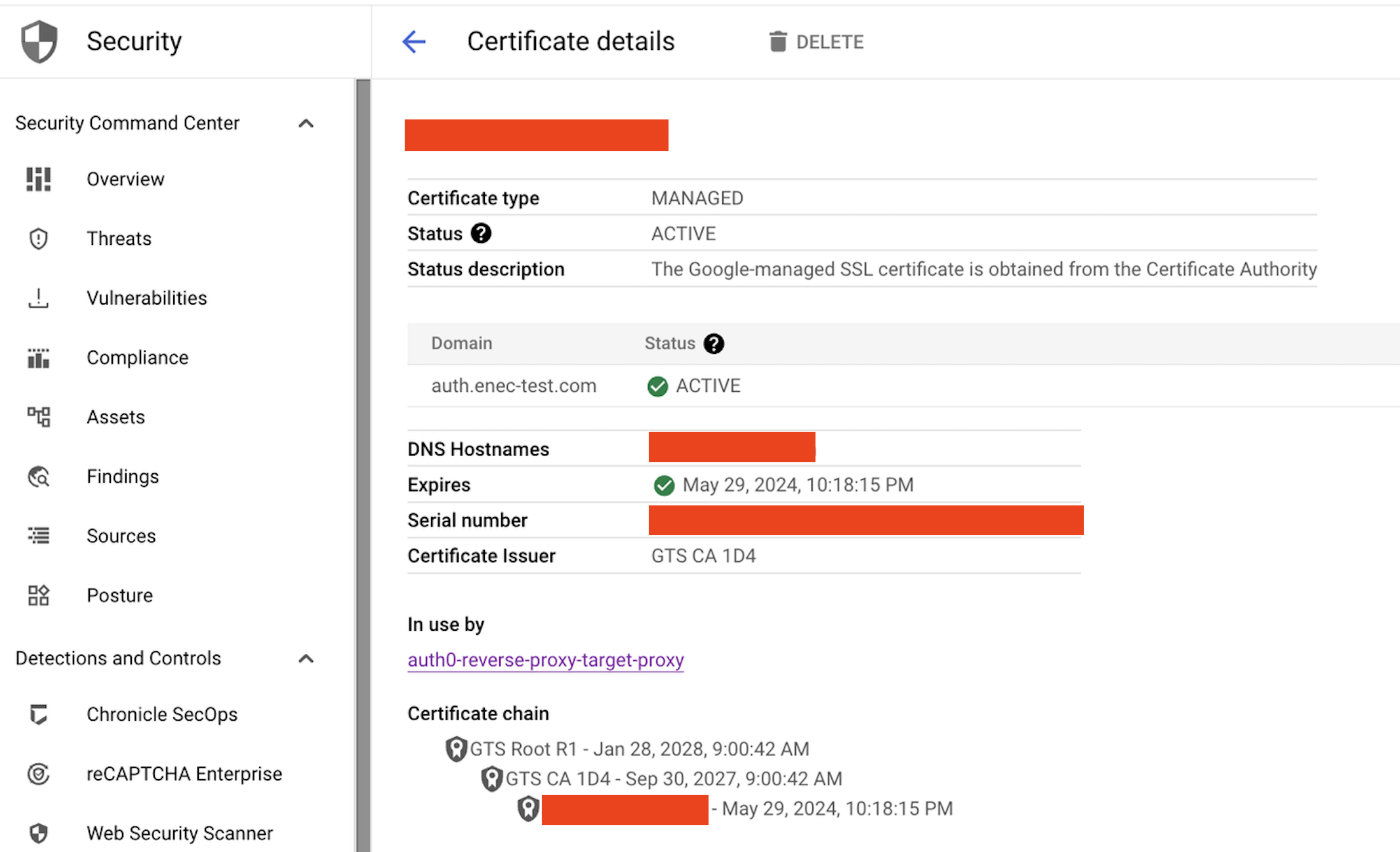Open Web Security Scanner

click(180, 833)
